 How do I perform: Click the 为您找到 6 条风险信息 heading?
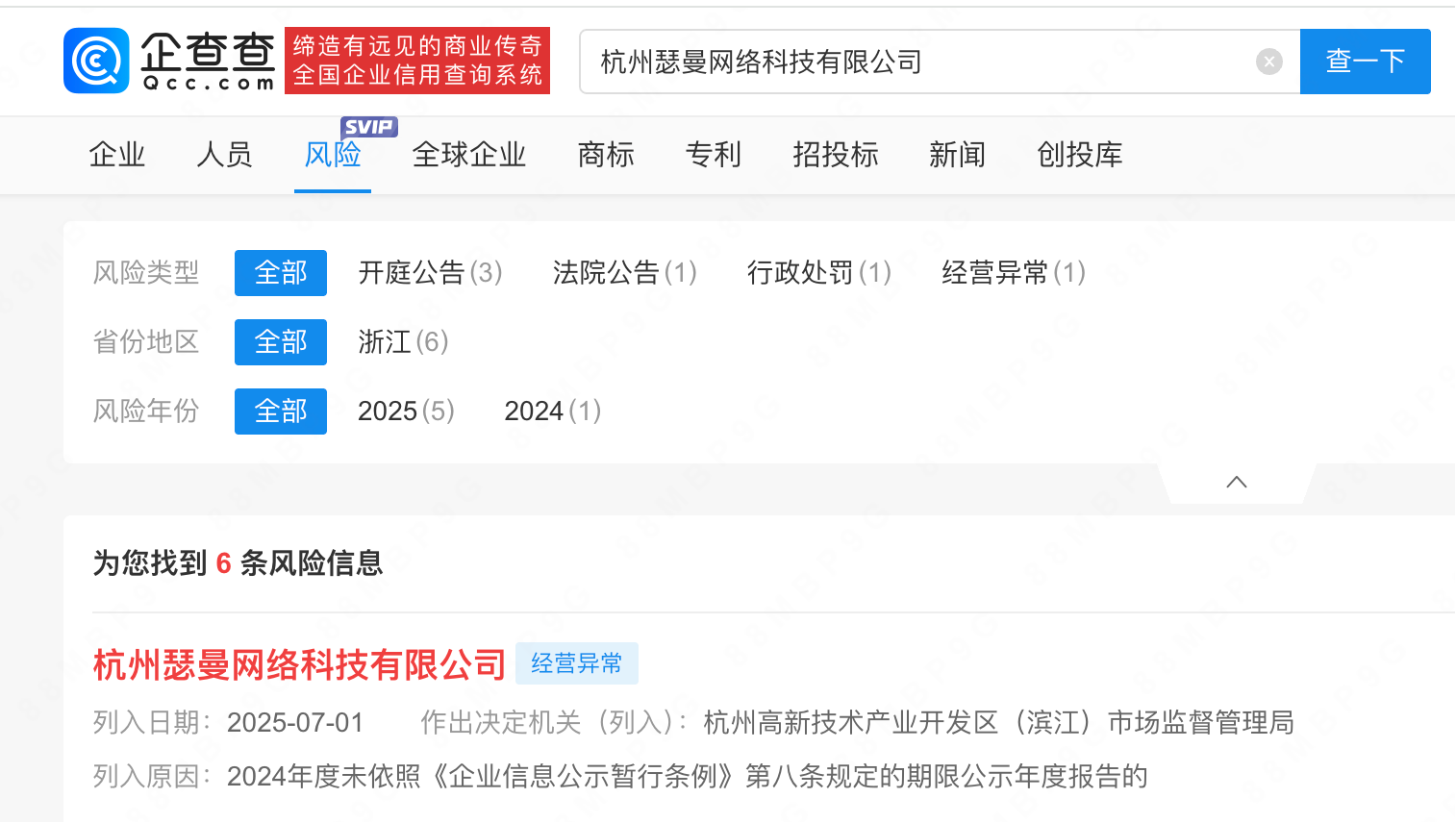[x=238, y=563]
